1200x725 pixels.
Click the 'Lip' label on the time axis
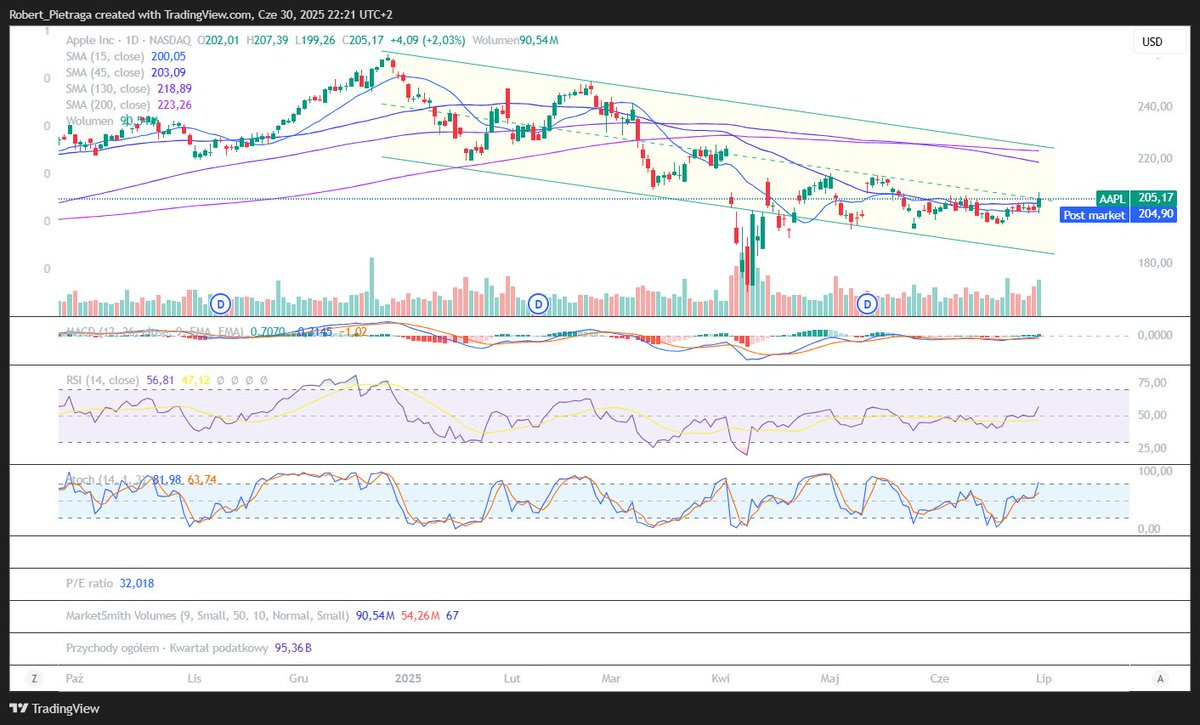[1043, 678]
